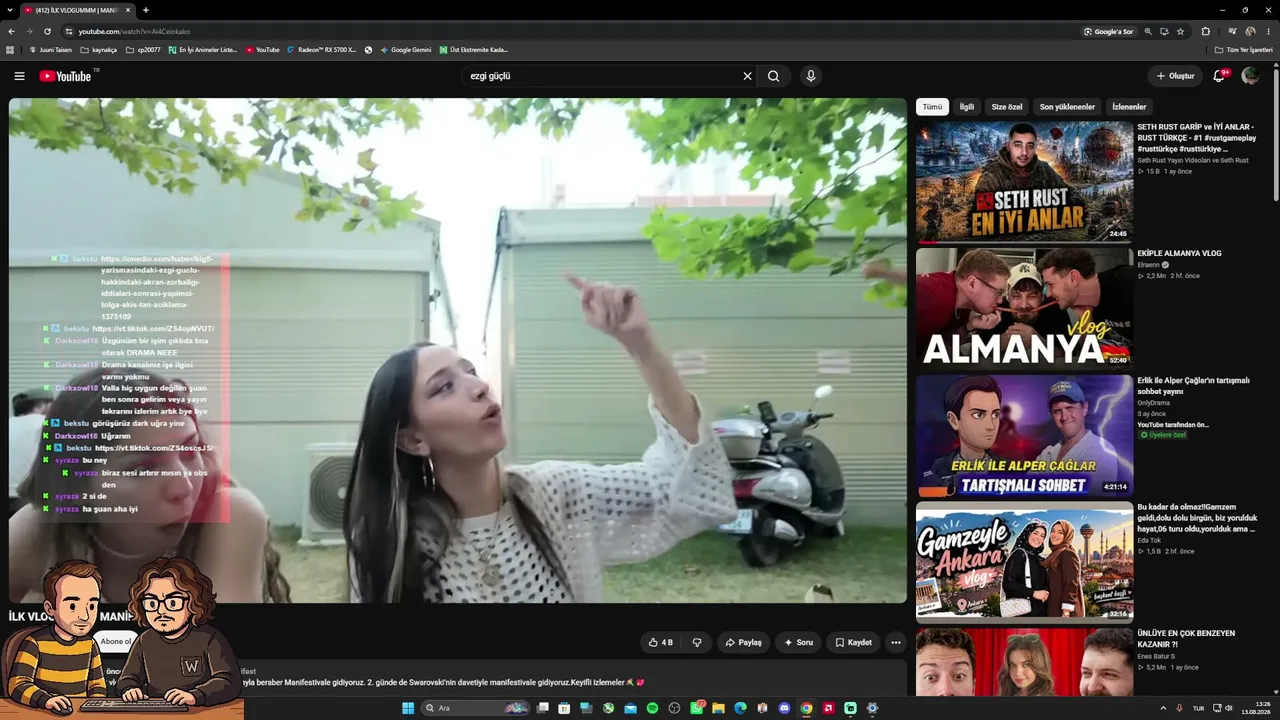Switch the TUR keyboard language indicator
Viewport: 1280px width, 720px height.
pyautogui.click(x=1198, y=708)
